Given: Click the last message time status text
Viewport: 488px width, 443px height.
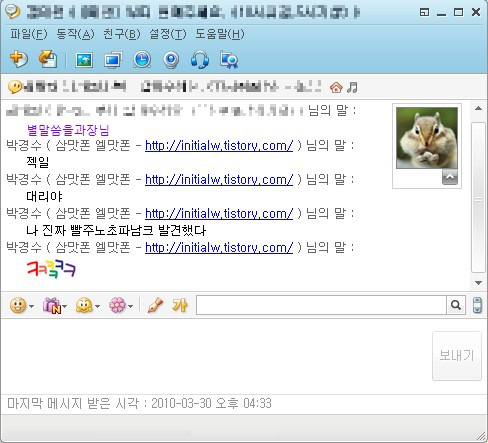Looking at the screenshot, I should [x=139, y=403].
